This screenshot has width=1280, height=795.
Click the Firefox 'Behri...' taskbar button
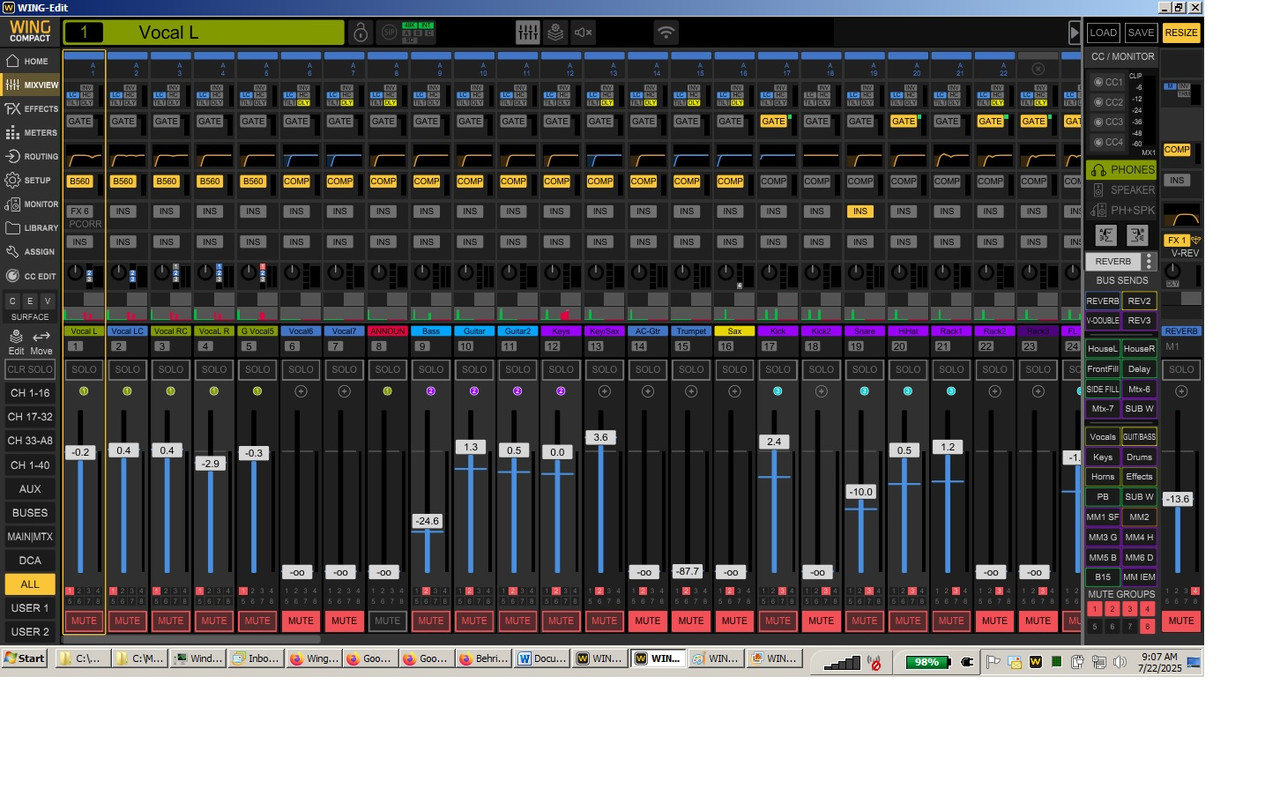pyautogui.click(x=484, y=659)
